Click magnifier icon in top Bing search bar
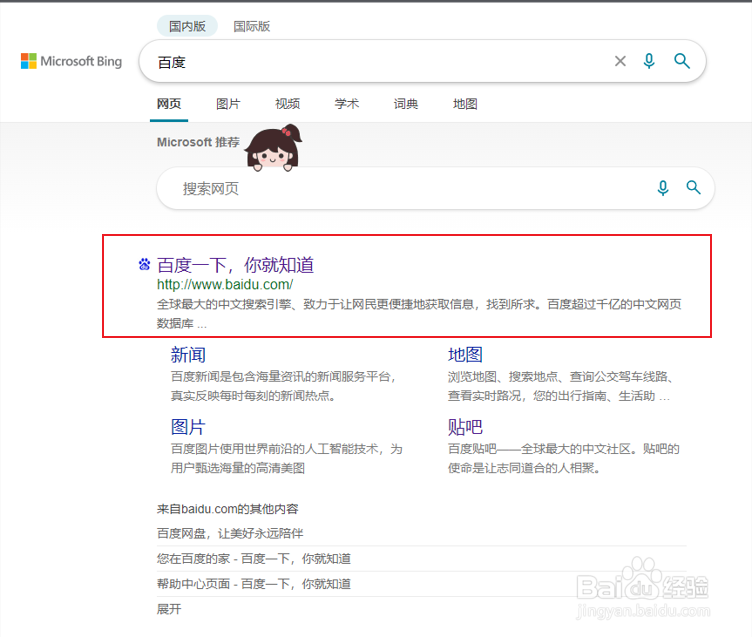 click(682, 61)
